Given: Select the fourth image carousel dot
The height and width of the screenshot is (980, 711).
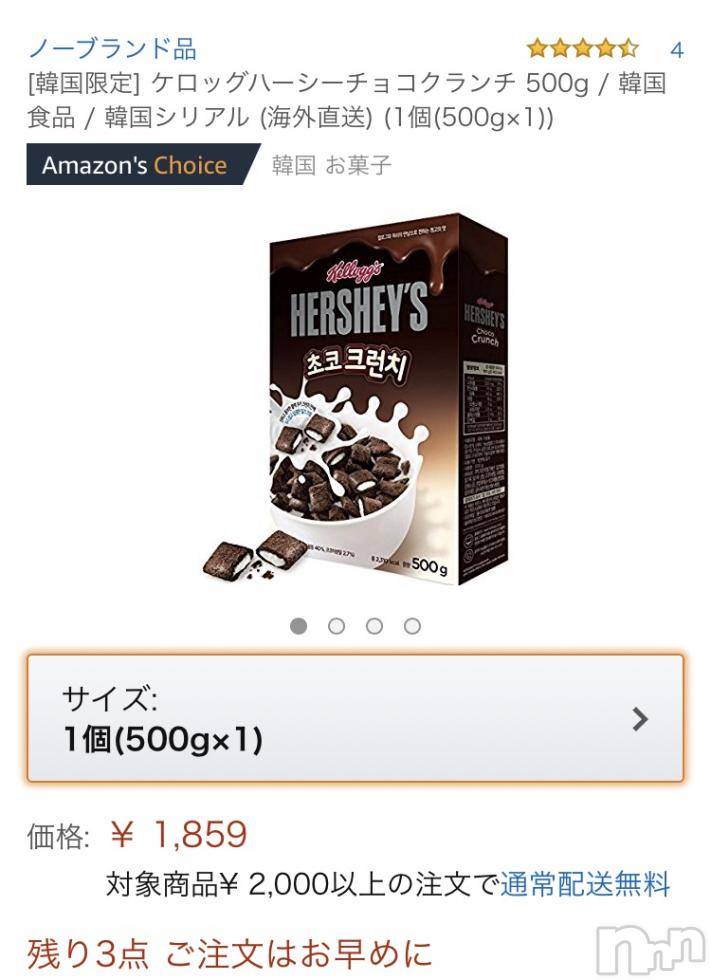Looking at the screenshot, I should 412,626.
